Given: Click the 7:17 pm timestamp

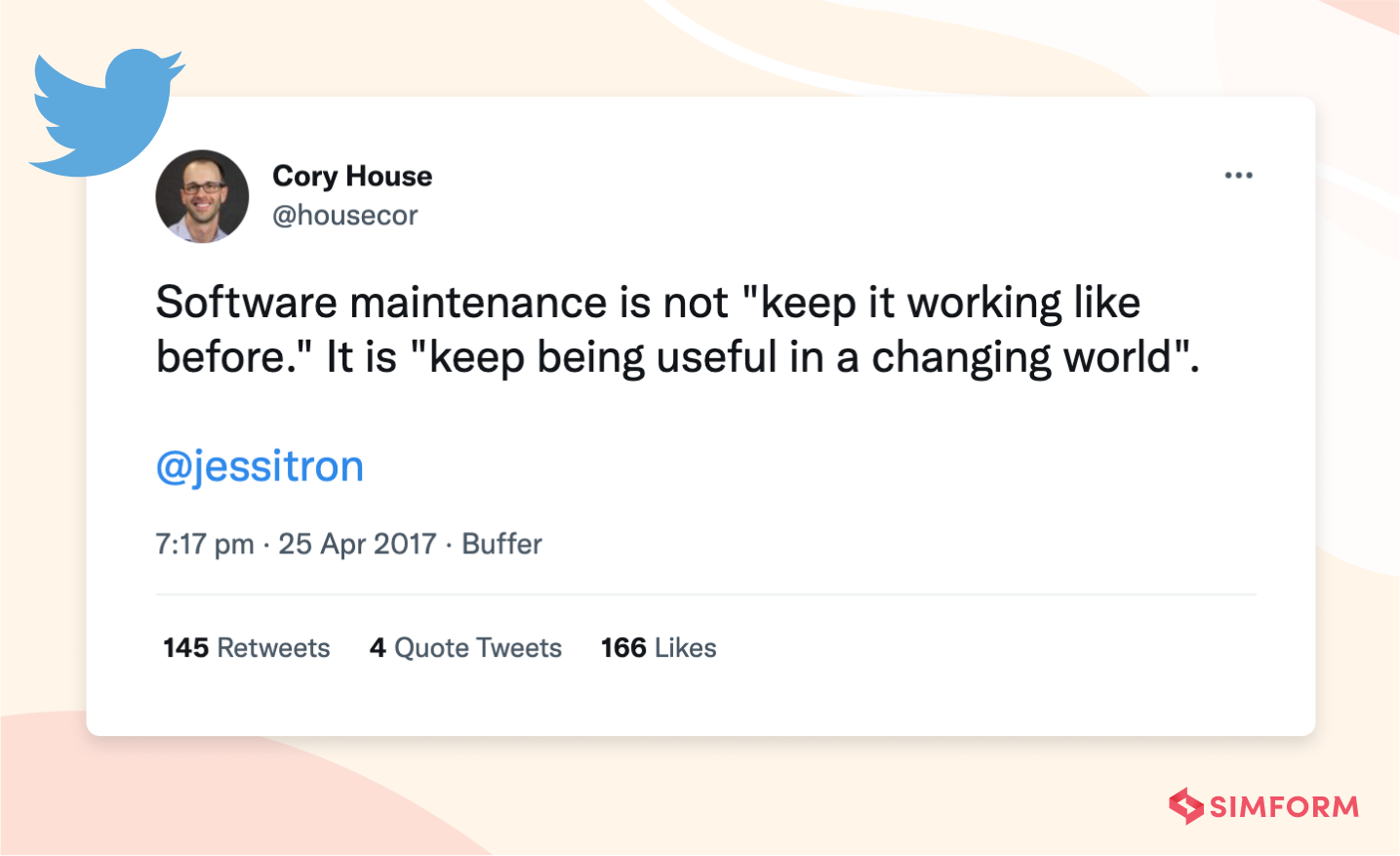Looking at the screenshot, I should (205, 544).
